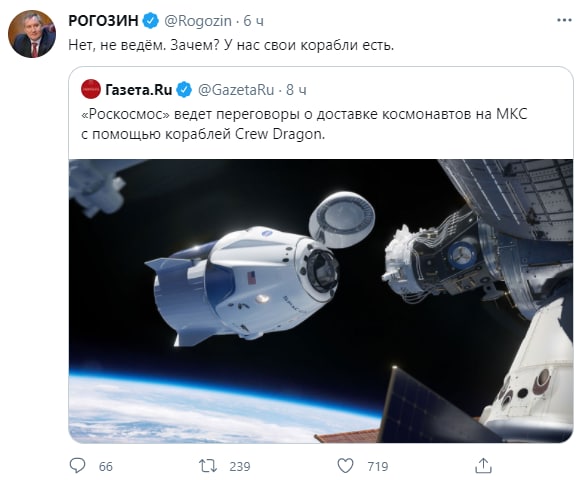The image size is (577, 480).
Task: Open the three-dot more options menu
Action: click(x=564, y=20)
